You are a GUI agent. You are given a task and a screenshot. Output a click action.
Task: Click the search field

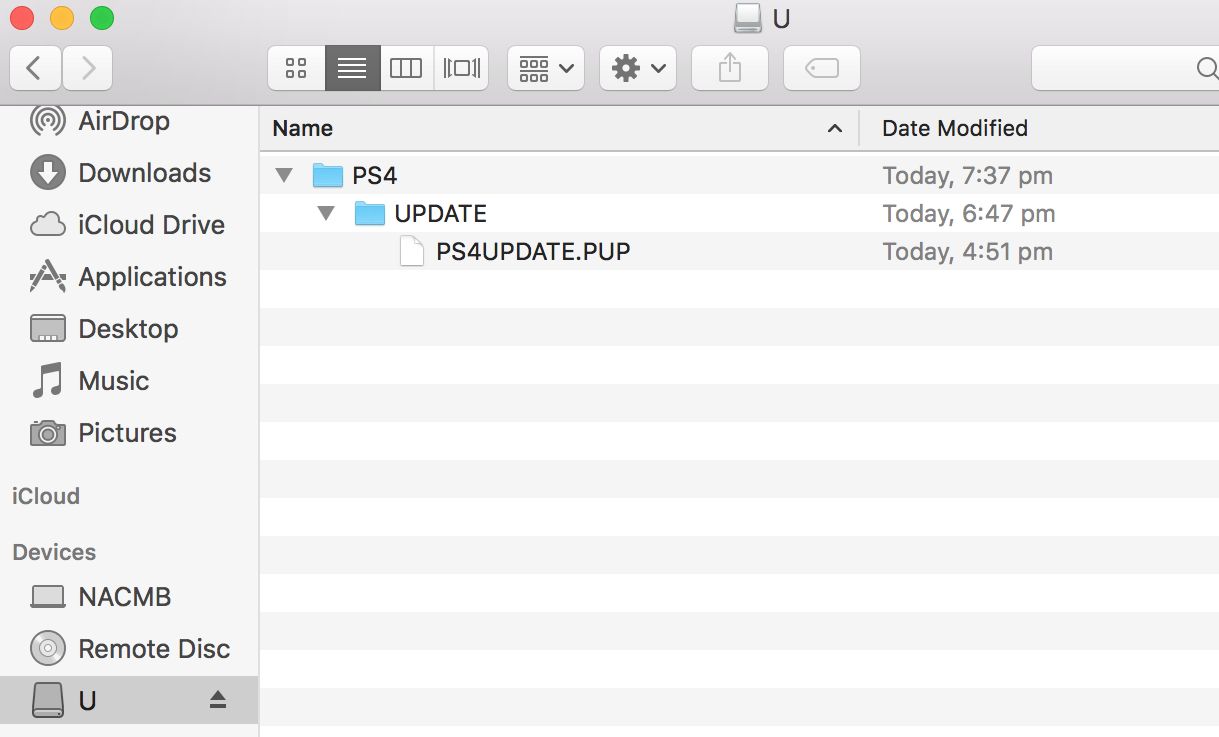pyautogui.click(x=1120, y=68)
